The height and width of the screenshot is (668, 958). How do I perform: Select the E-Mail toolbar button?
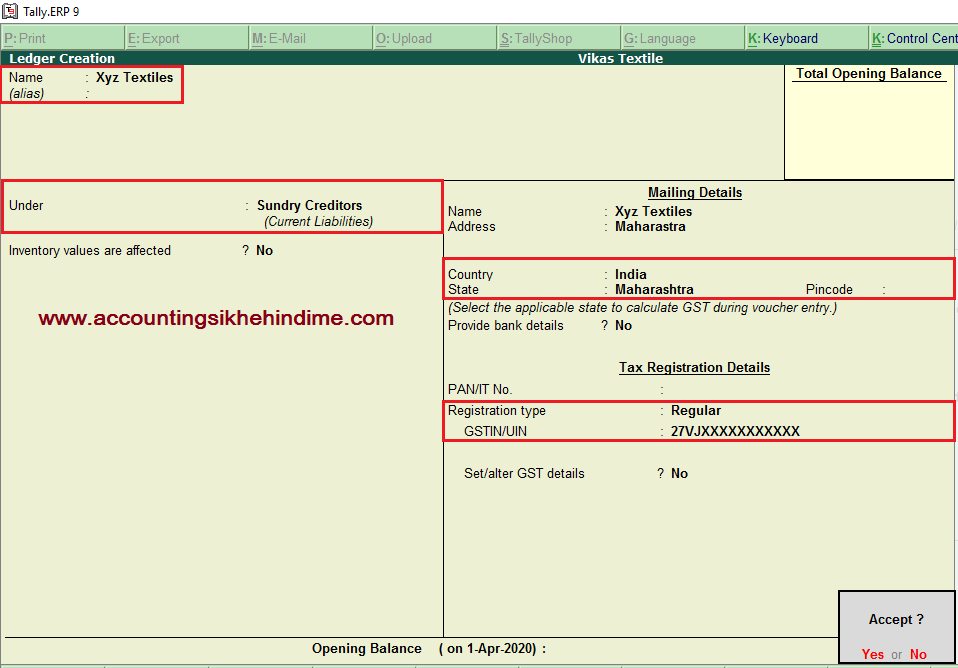coord(310,38)
